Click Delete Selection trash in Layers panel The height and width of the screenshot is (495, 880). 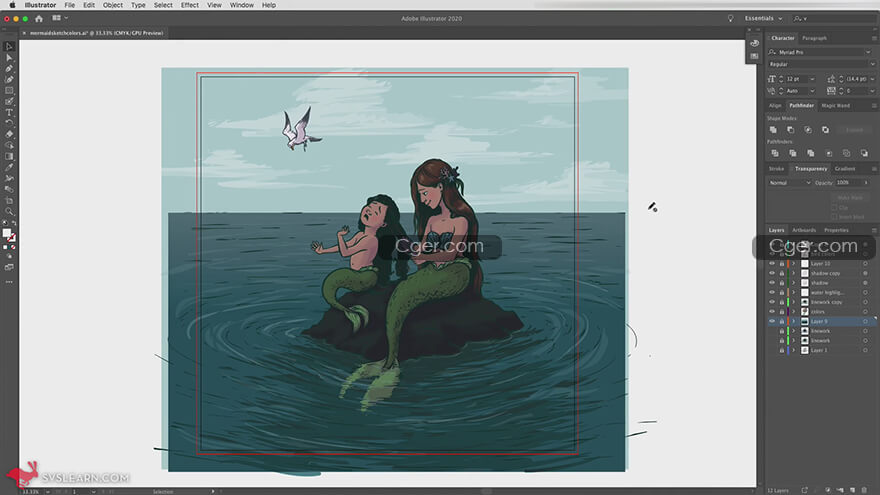pyautogui.click(x=864, y=491)
